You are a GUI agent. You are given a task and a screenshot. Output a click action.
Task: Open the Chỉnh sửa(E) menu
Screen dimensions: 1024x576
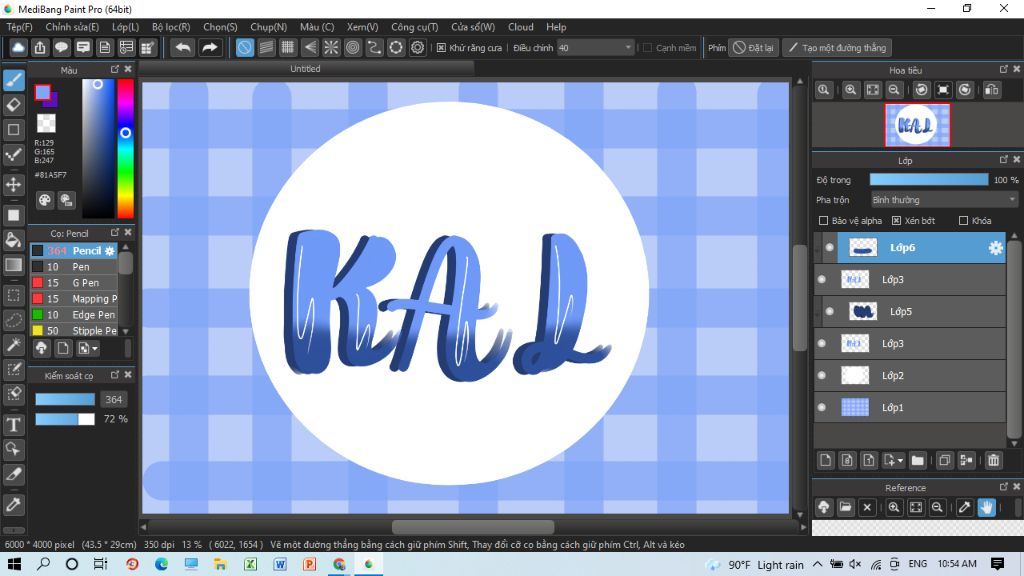click(72, 27)
